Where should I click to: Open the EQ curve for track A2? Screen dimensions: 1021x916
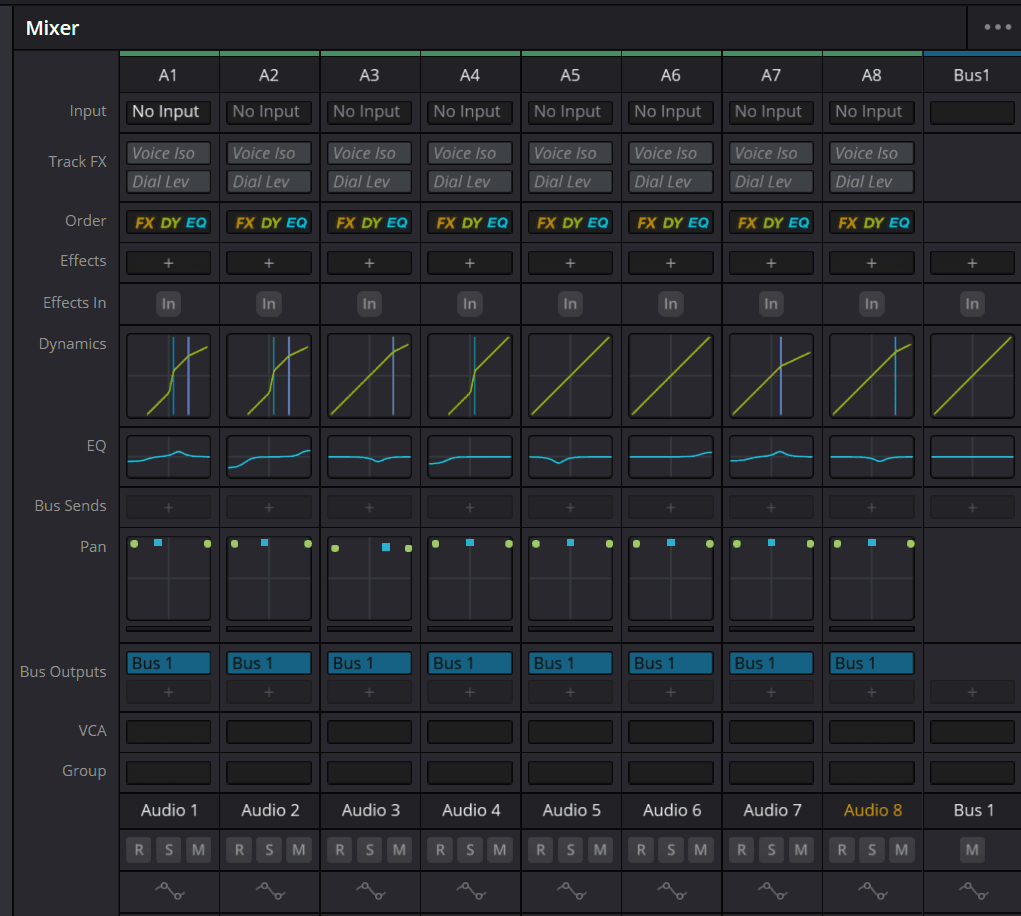[x=269, y=457]
